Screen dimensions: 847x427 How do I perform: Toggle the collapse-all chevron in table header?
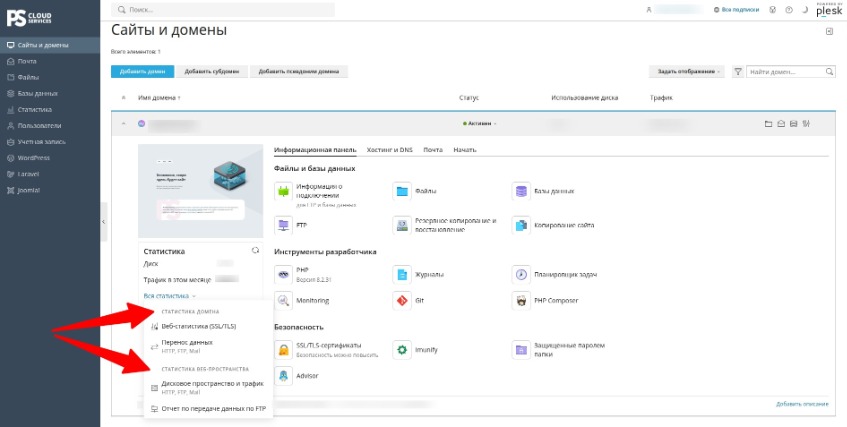[x=124, y=98]
